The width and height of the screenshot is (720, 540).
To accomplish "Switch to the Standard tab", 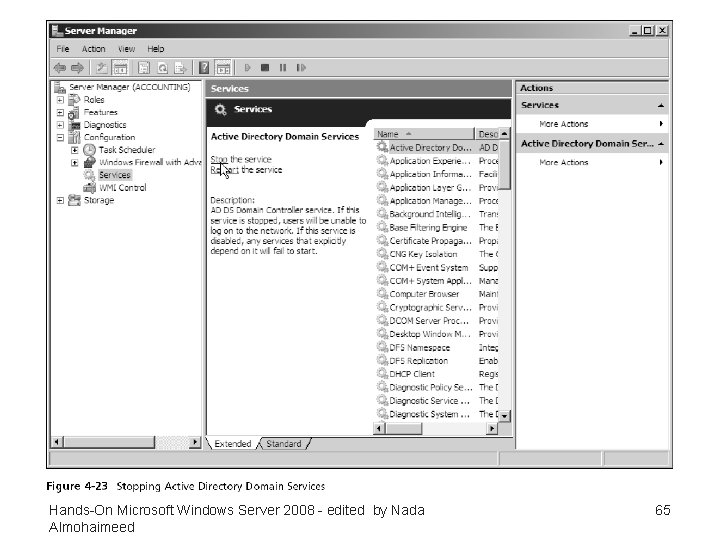I will point(284,444).
